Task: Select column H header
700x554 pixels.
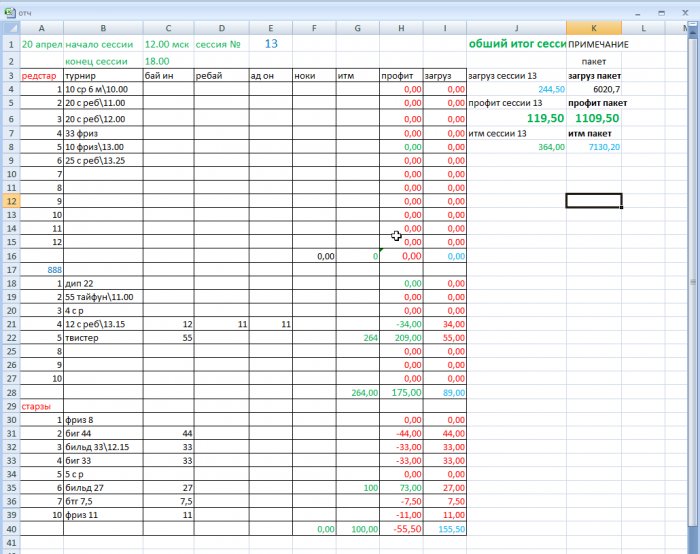Action: pyautogui.click(x=401, y=28)
